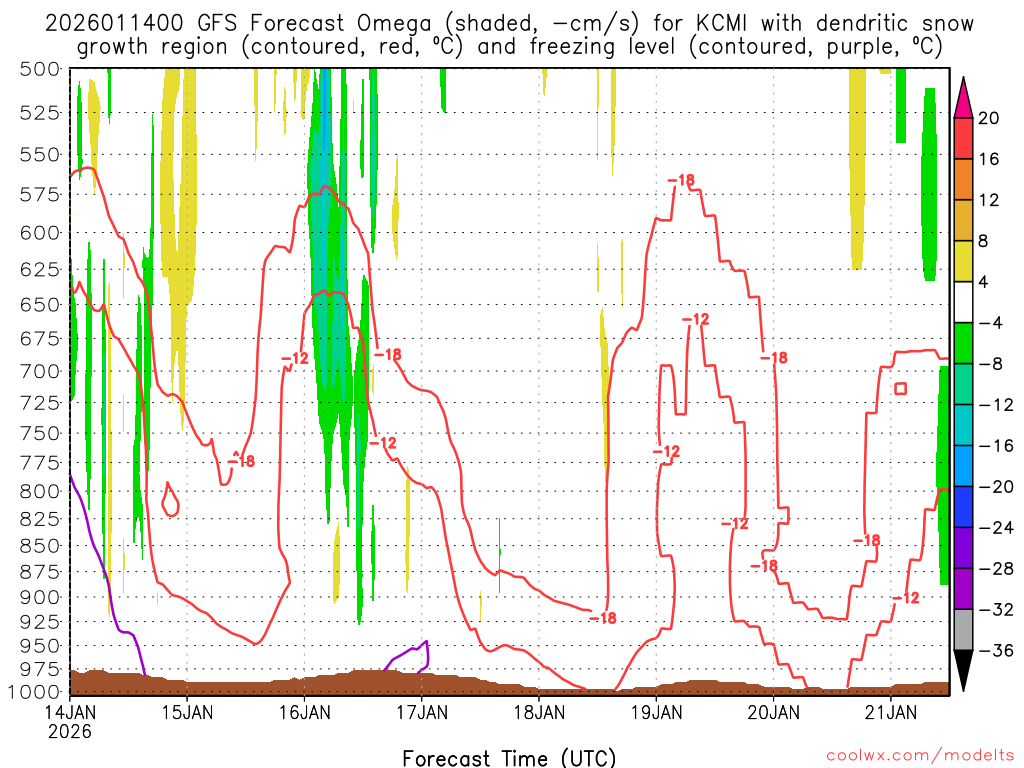Click the 775 pressure level label
The image size is (1024, 768).
click(x=40, y=463)
